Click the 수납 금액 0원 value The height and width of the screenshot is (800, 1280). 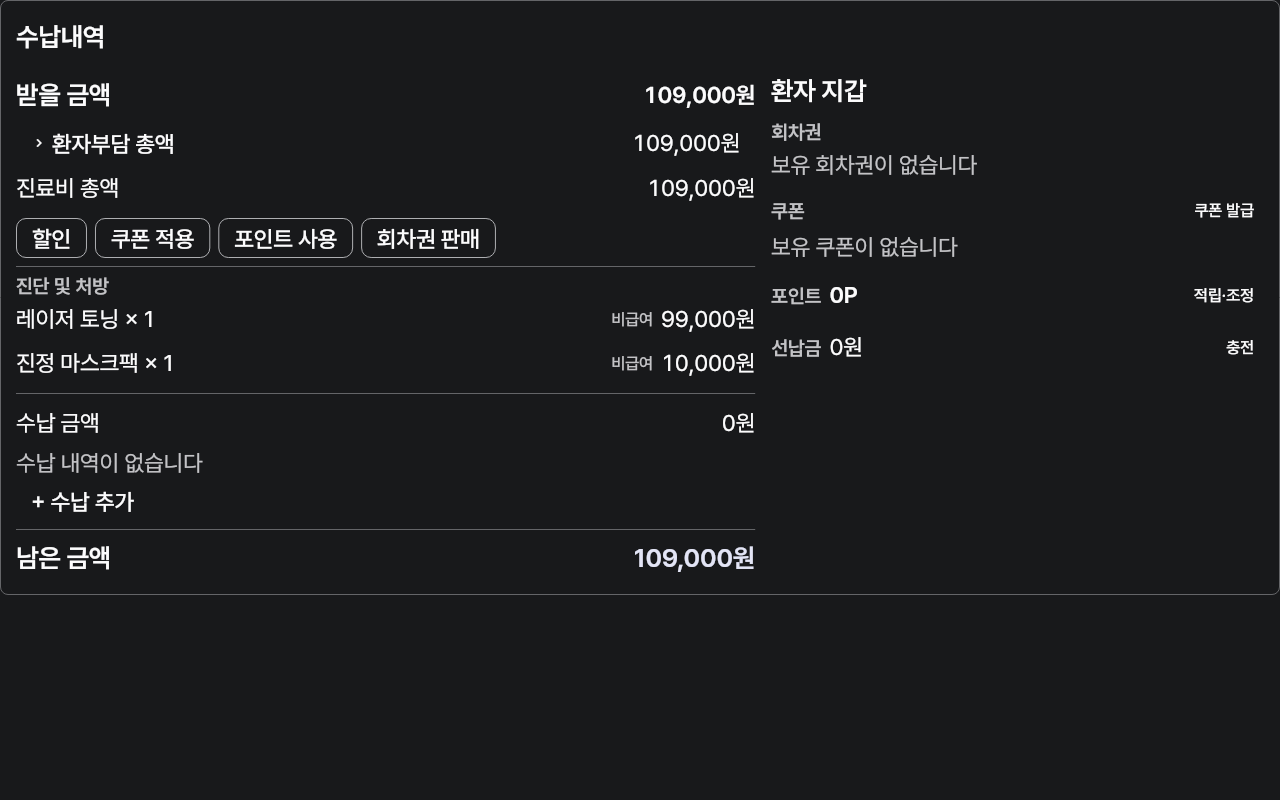[738, 423]
